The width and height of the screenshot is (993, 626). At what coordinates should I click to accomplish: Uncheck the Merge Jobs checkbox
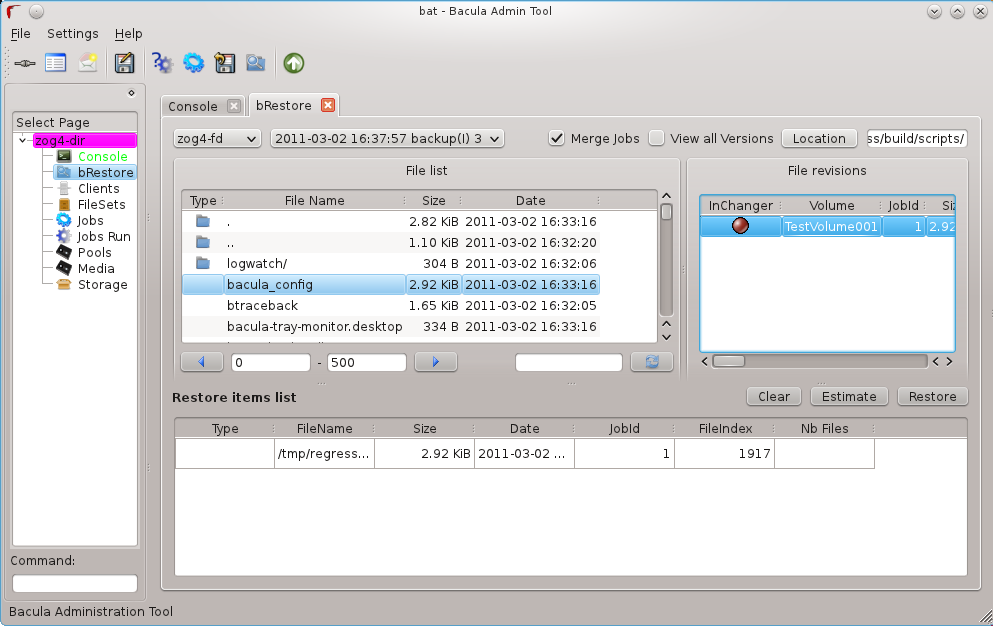tap(558, 138)
